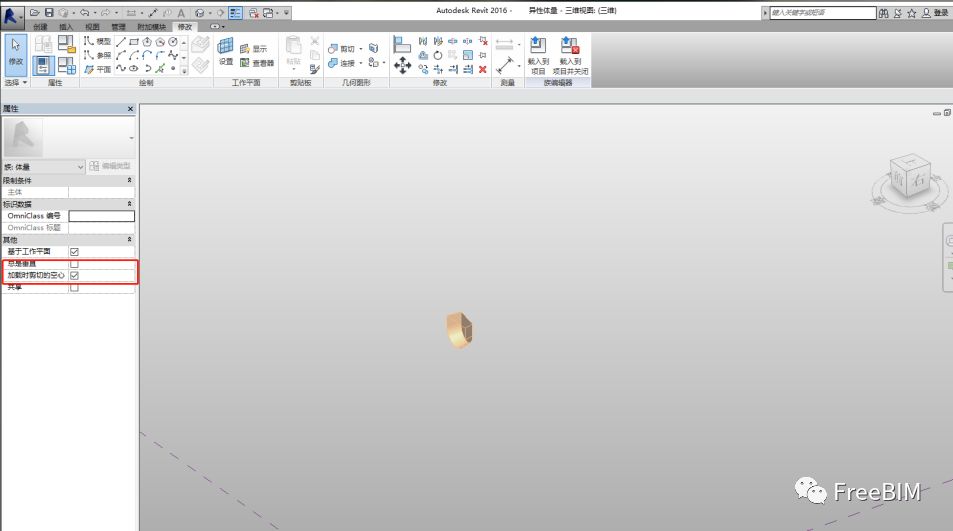The width and height of the screenshot is (953, 531).
Task: Select the Rotate tool
Action: (x=438, y=55)
